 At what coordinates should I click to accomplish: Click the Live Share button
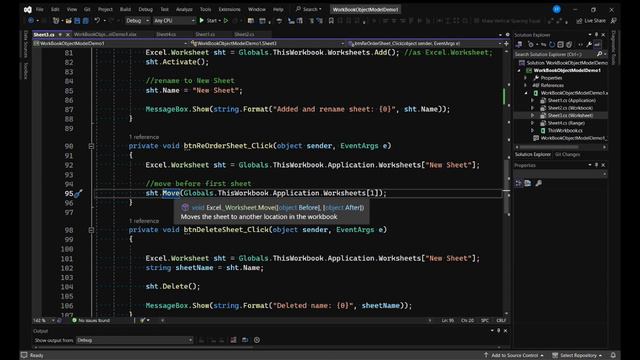(x=591, y=20)
